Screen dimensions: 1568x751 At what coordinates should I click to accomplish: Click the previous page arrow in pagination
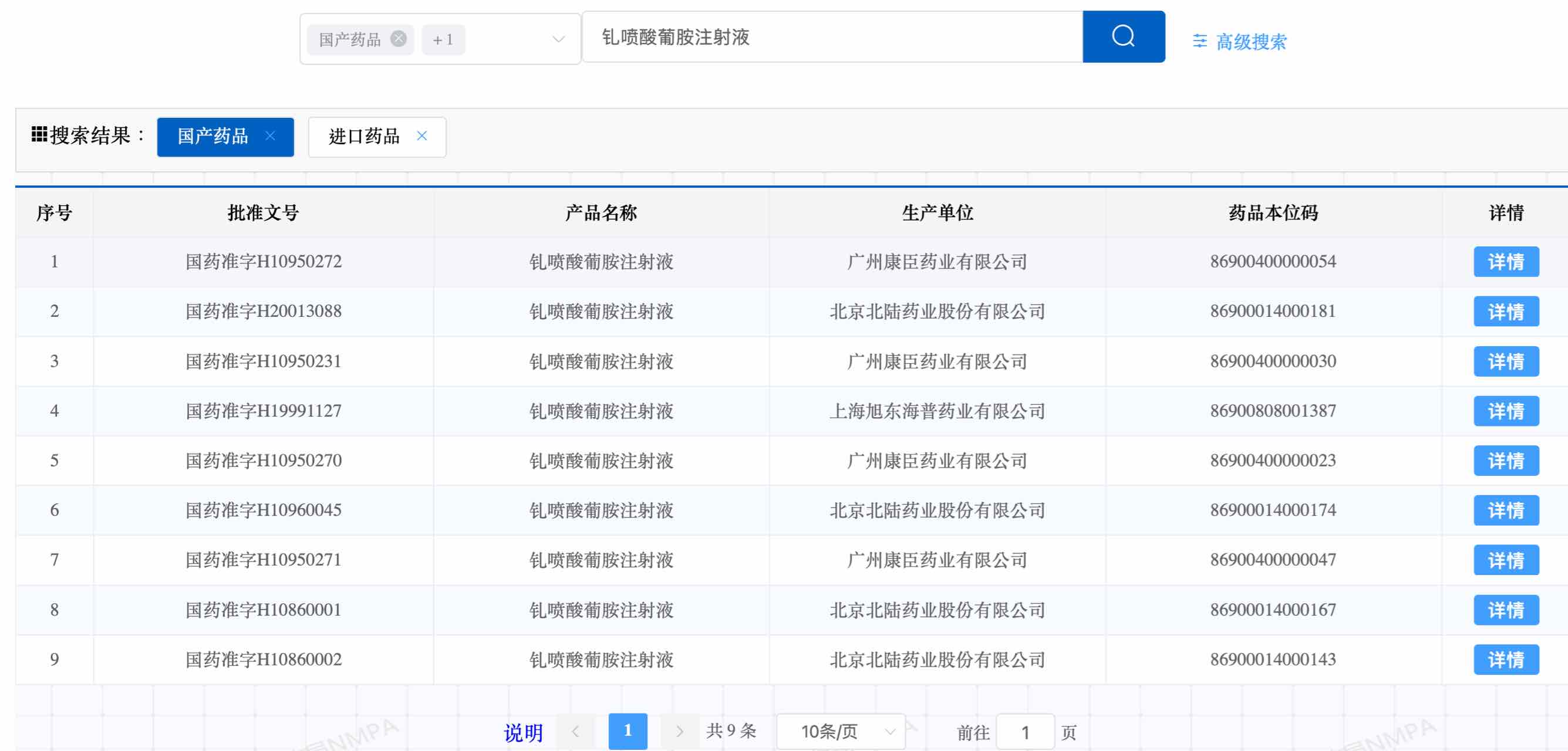point(576,732)
